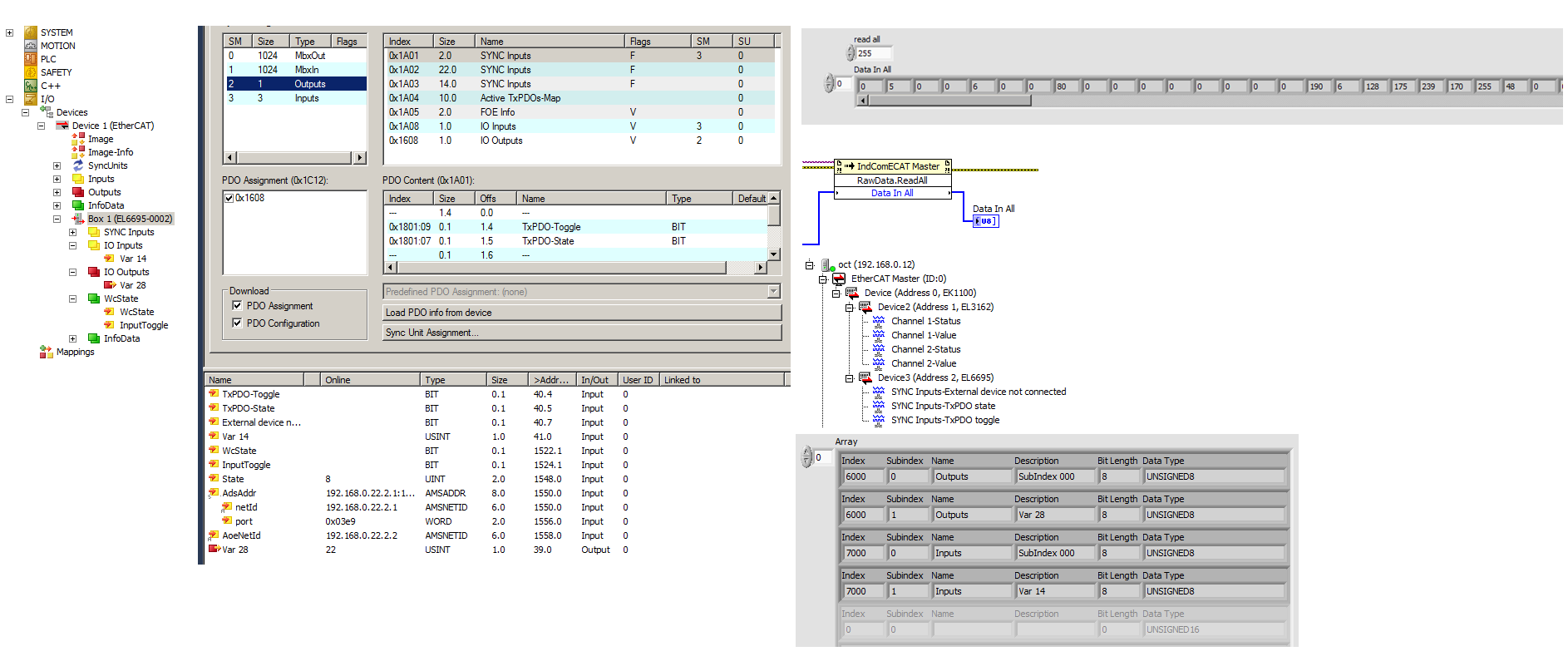Select the SYNC Inputs-TxPDO state item
This screenshot has height=661, width=1568.
click(943, 406)
